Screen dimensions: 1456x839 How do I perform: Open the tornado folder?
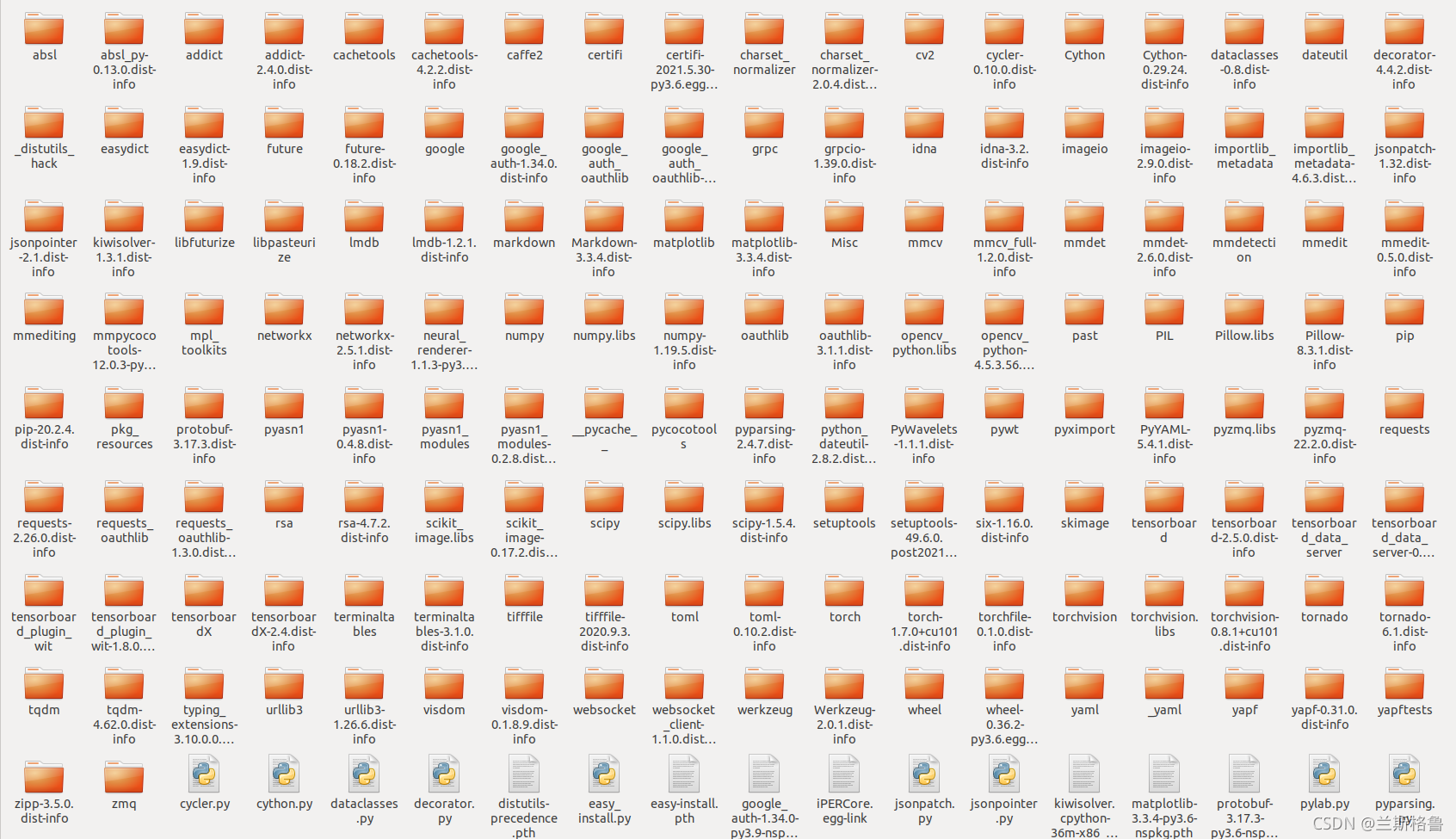pyautogui.click(x=1324, y=591)
